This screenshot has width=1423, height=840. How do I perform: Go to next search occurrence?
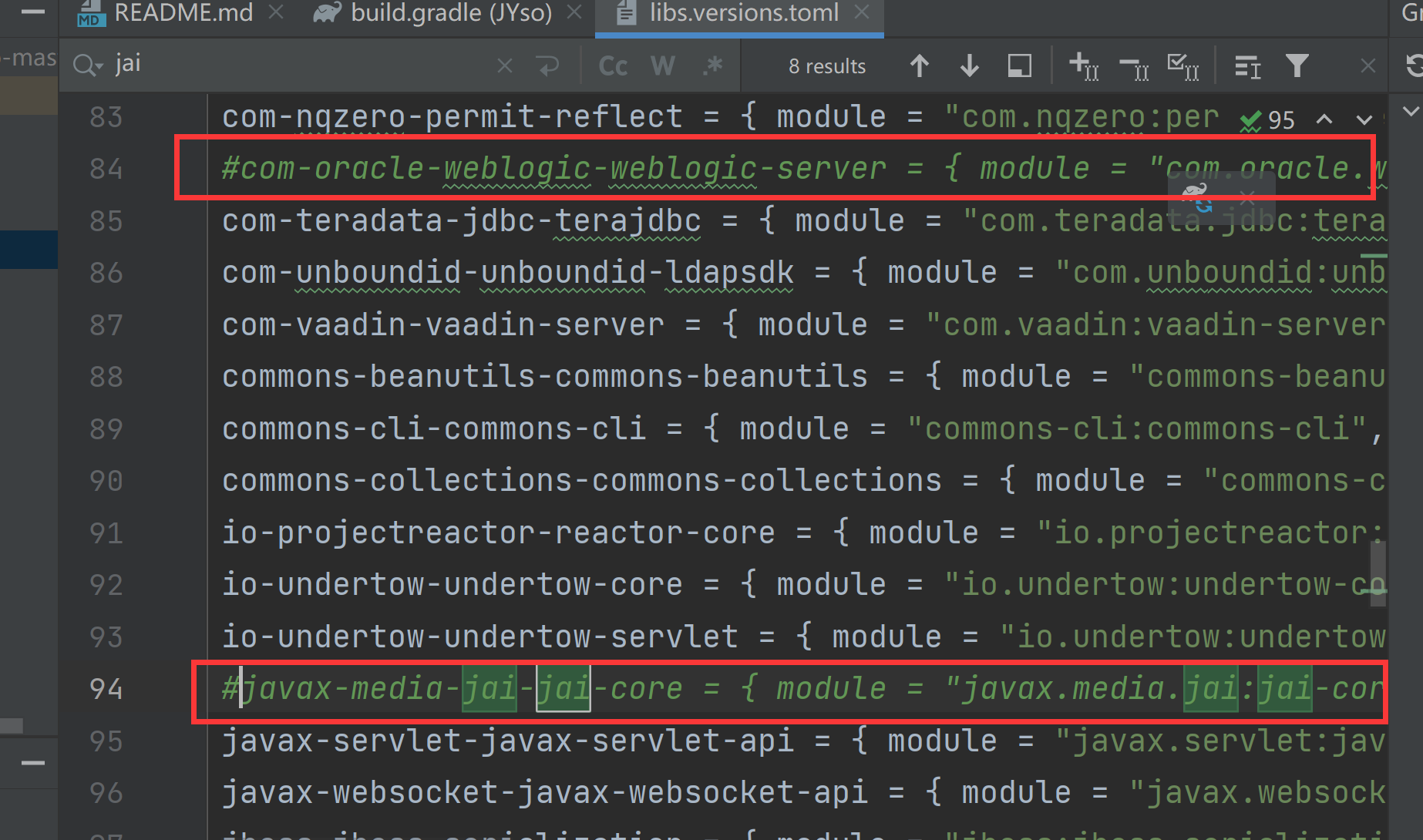click(970, 66)
